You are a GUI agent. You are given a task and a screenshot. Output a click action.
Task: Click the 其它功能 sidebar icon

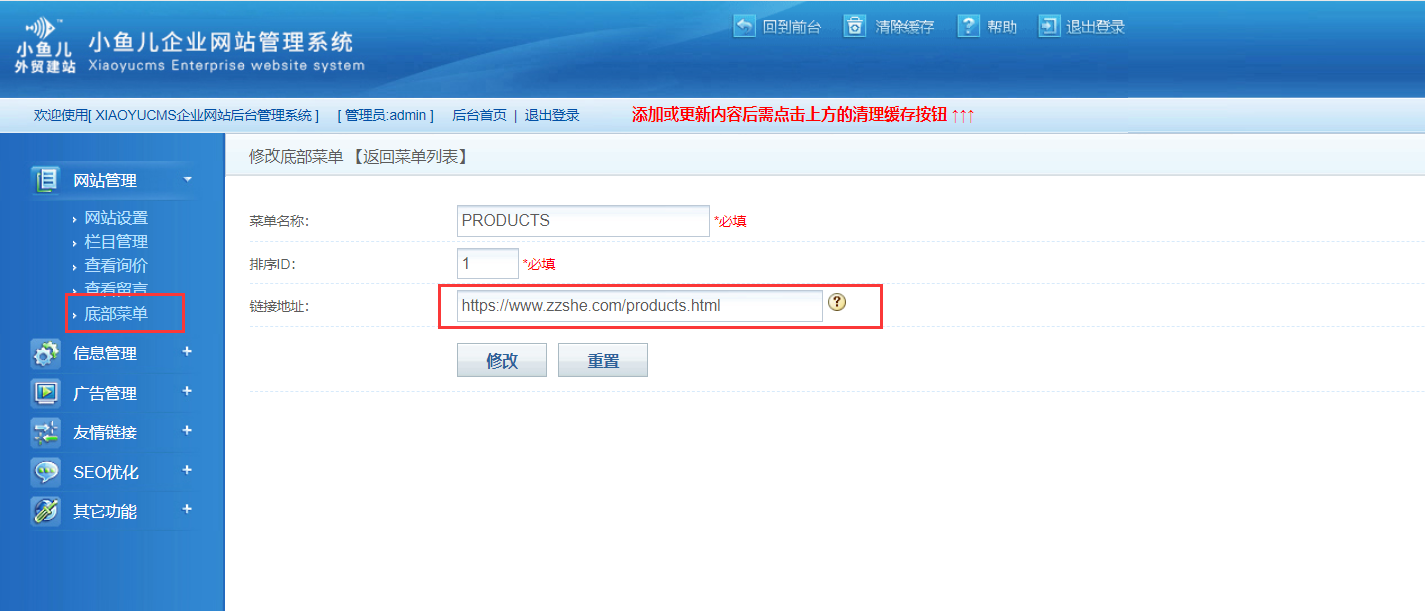point(47,511)
